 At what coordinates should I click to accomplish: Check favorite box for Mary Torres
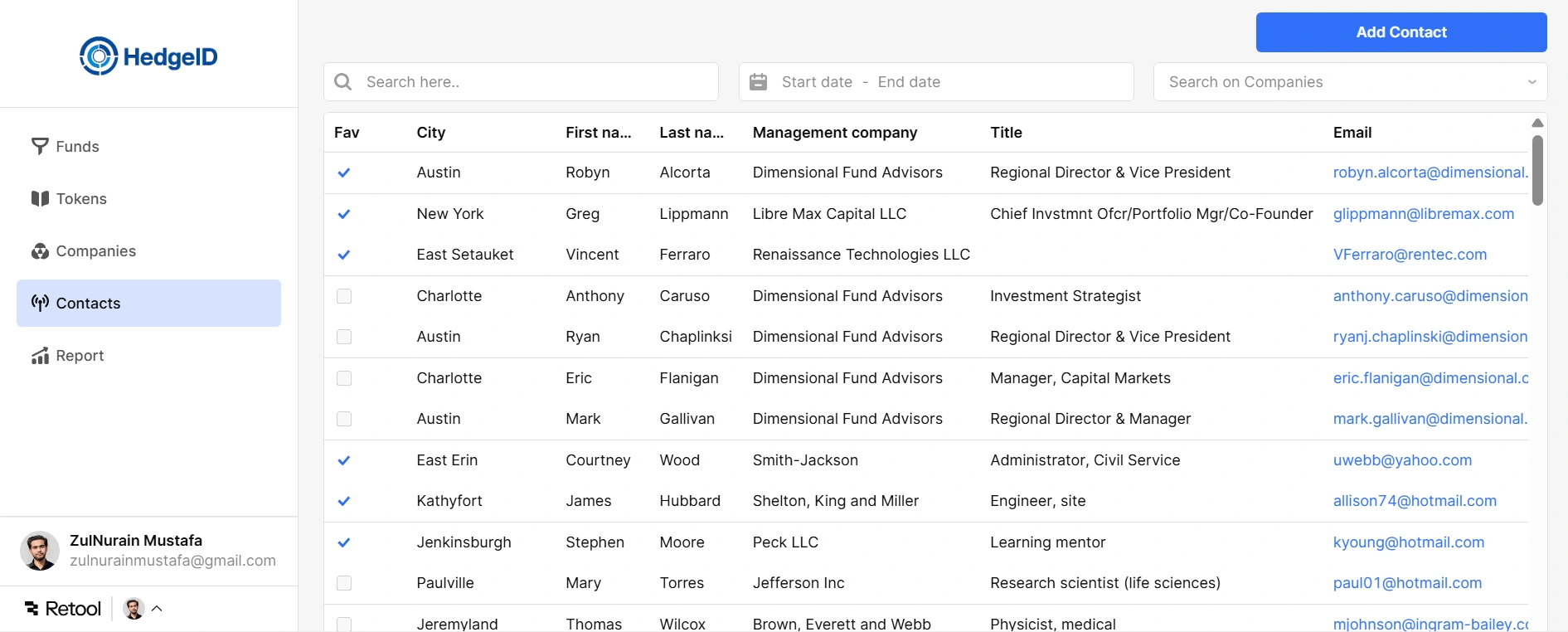(x=344, y=583)
